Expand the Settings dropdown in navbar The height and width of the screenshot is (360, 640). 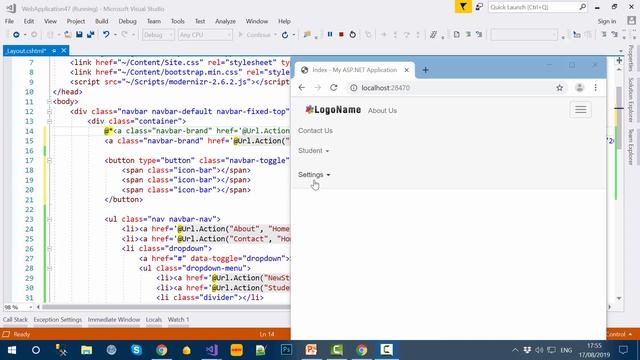(x=314, y=175)
